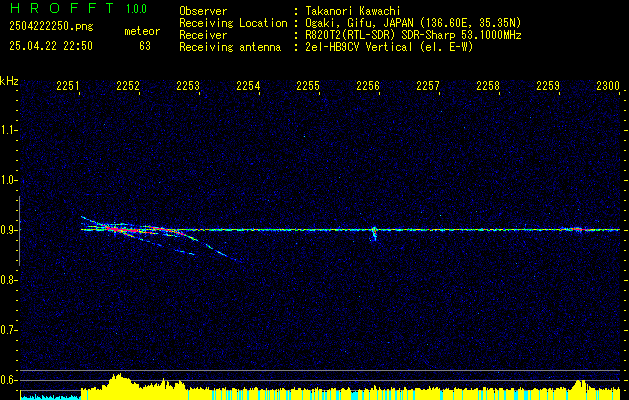Click the 2257 time marker

[x=428, y=85]
